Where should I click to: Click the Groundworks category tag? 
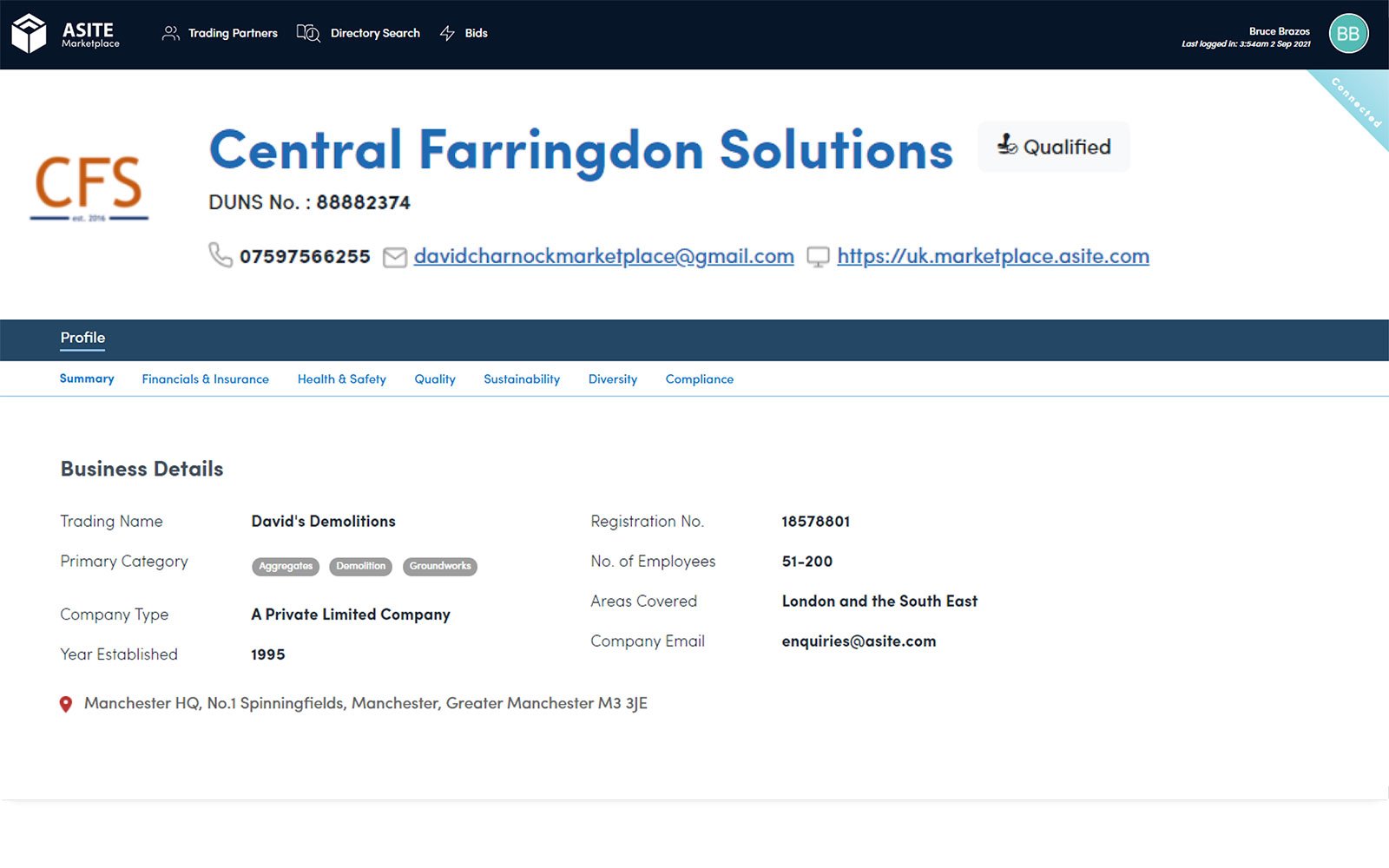pyautogui.click(x=440, y=567)
